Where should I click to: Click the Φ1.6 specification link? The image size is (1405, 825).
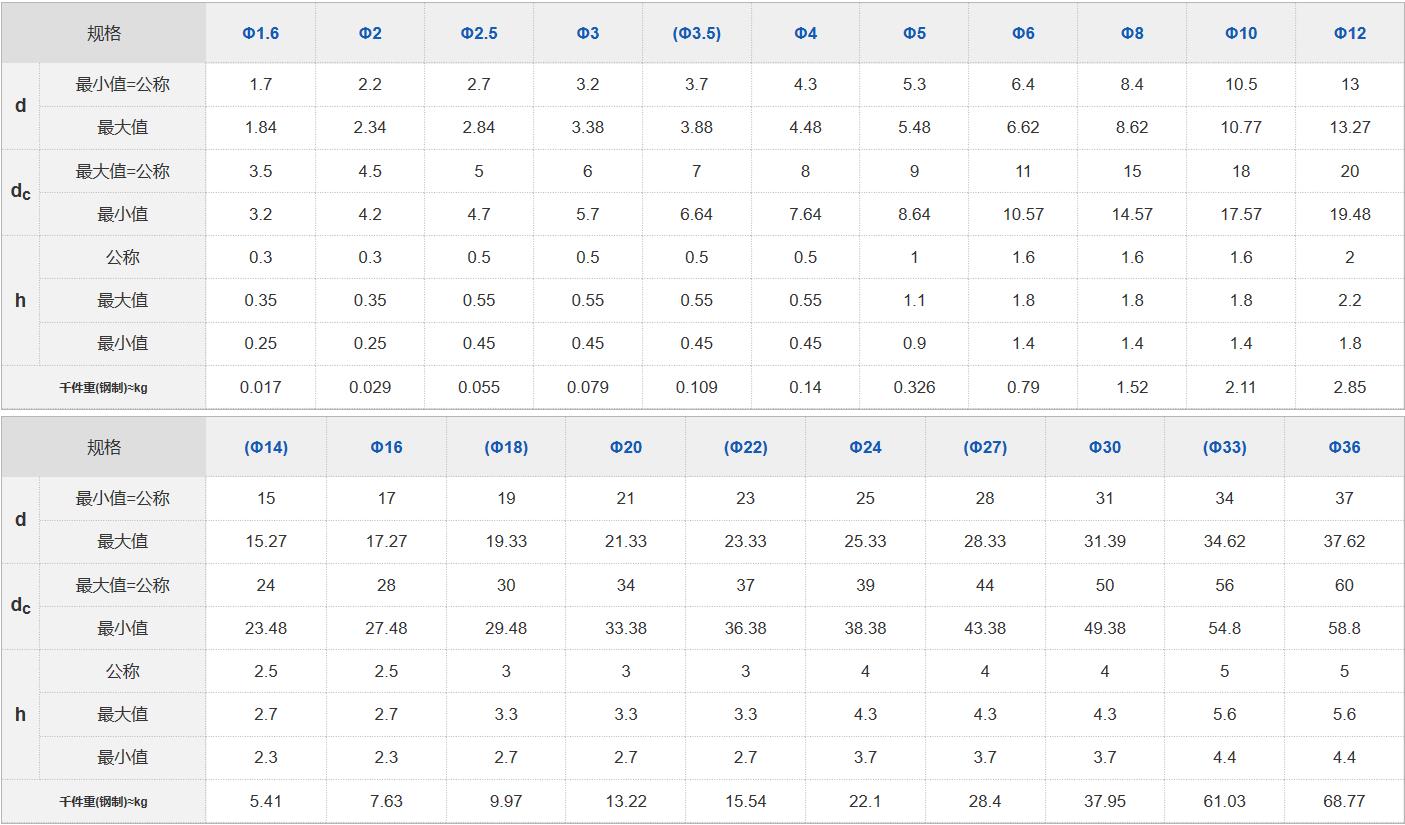point(260,33)
